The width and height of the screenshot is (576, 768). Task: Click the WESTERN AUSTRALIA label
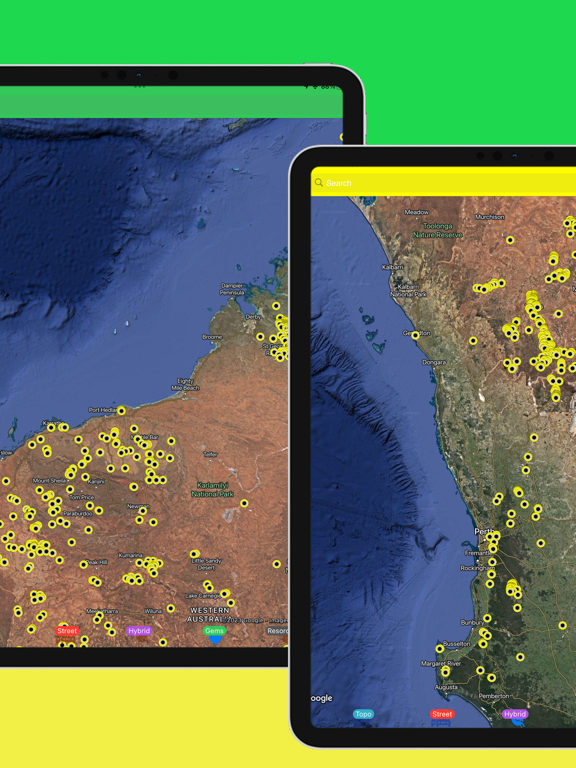pos(210,615)
